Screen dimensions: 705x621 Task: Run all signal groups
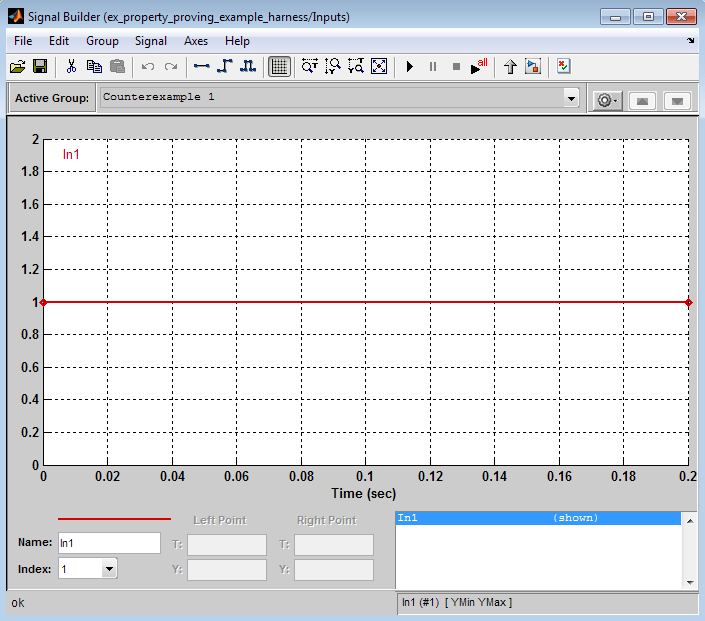pos(479,67)
